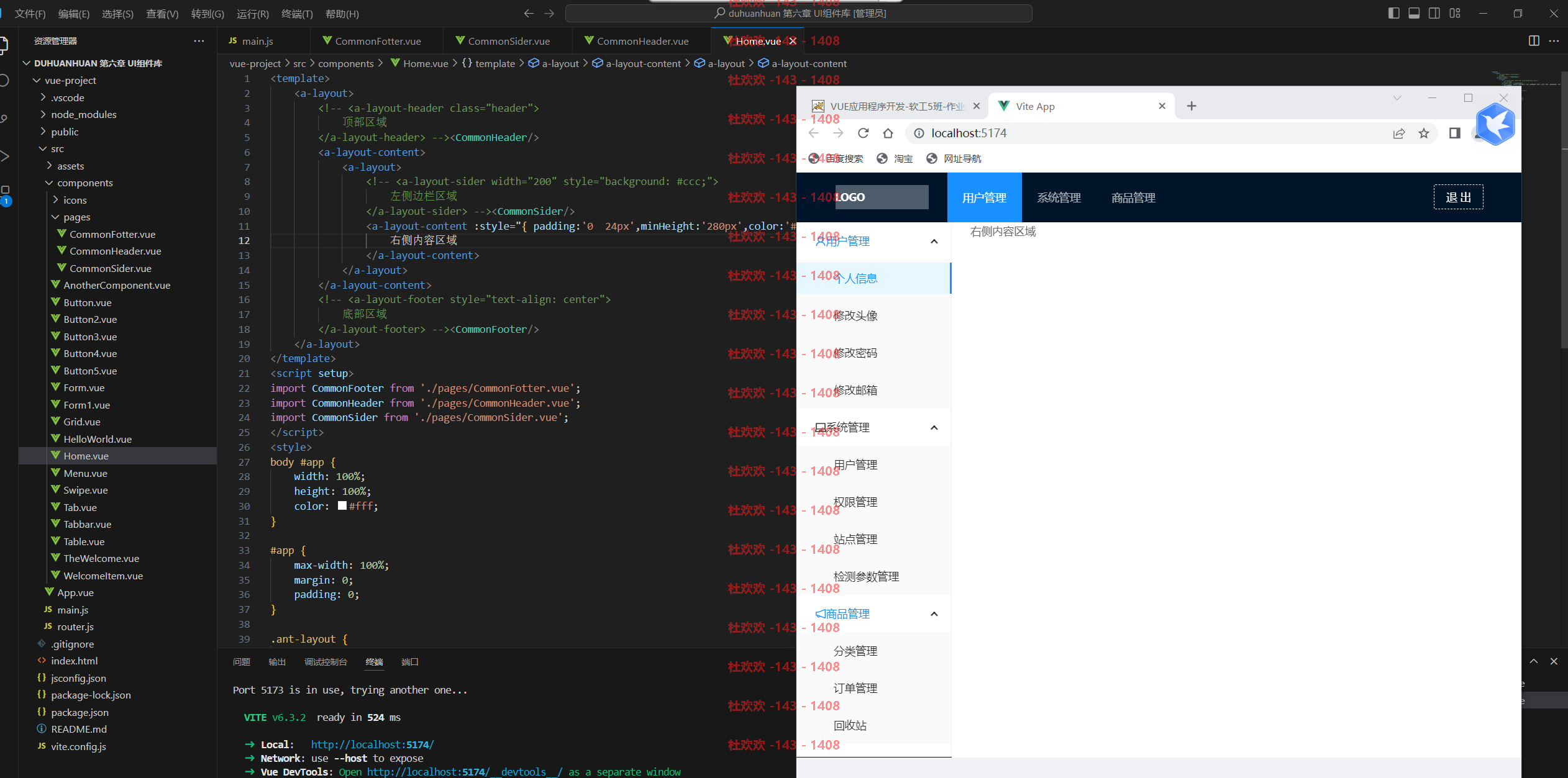The height and width of the screenshot is (778, 1568).
Task: Toggle VS Code bottom panel layout icon
Action: tap(1414, 13)
